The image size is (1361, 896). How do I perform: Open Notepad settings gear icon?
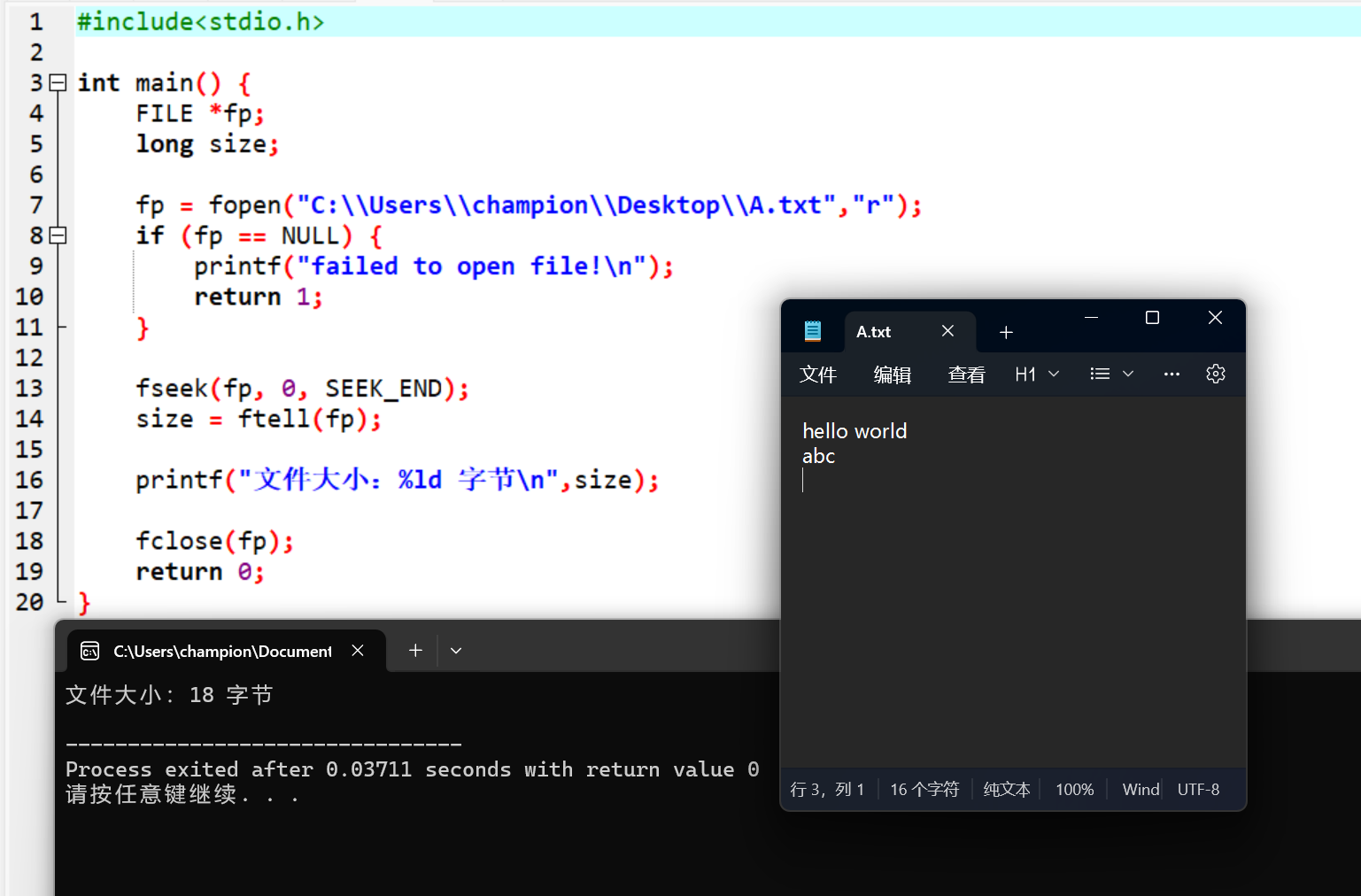click(1215, 374)
